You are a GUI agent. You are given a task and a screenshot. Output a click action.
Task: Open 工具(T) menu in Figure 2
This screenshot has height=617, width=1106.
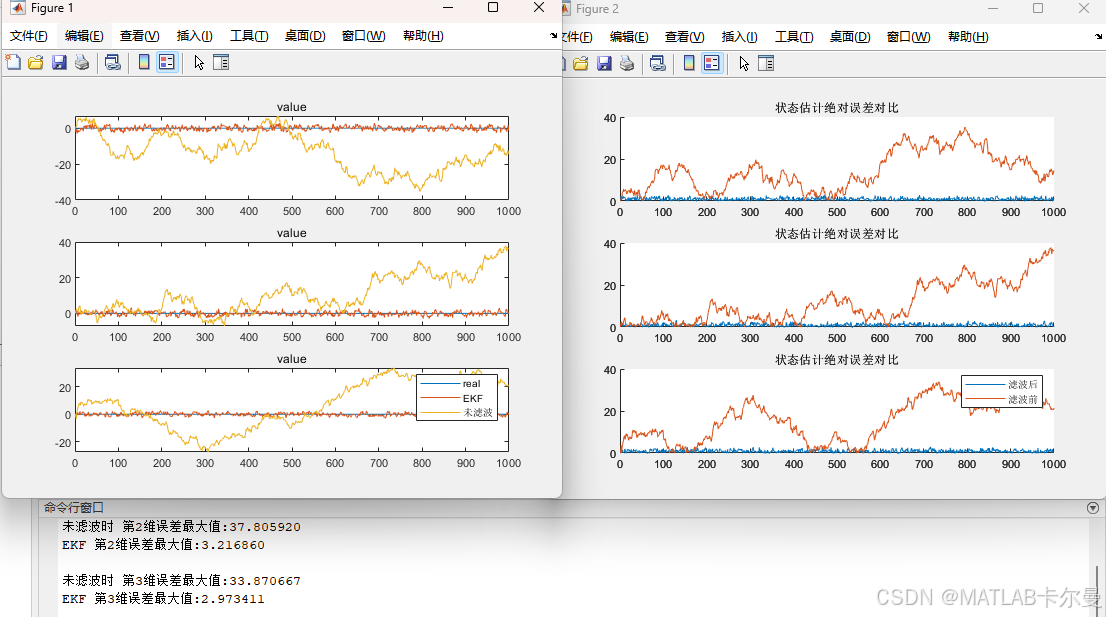(794, 37)
